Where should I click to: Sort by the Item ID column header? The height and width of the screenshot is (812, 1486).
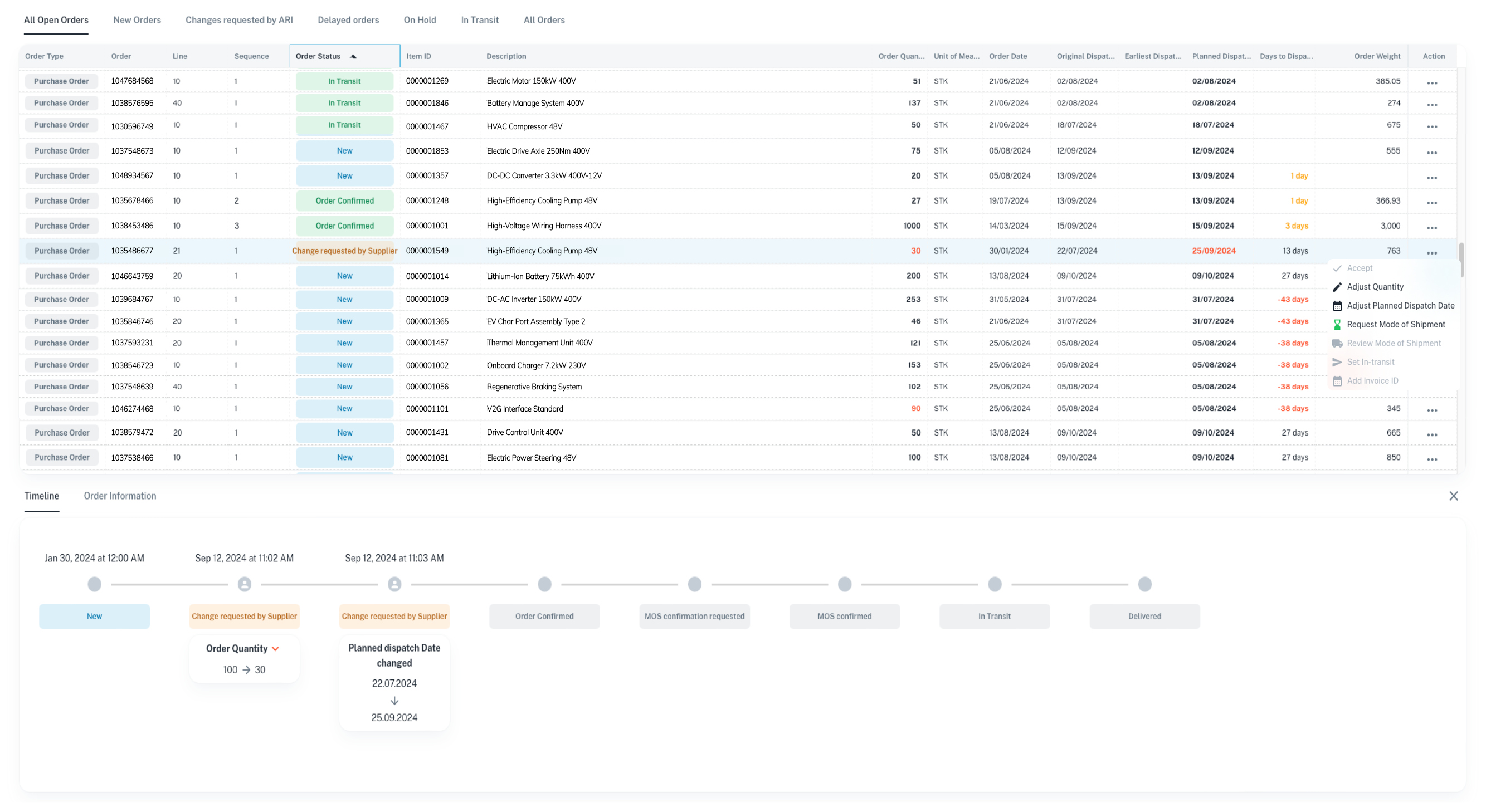pos(418,56)
